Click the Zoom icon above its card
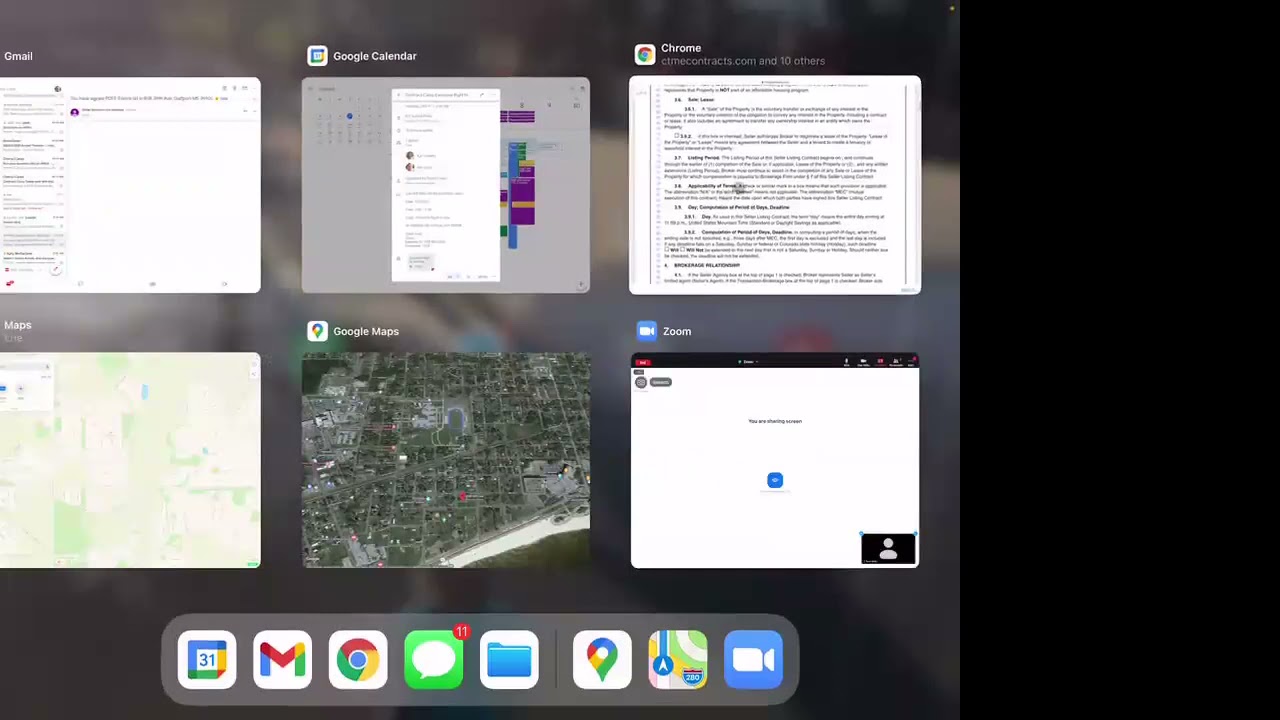The image size is (1280, 720). (646, 331)
